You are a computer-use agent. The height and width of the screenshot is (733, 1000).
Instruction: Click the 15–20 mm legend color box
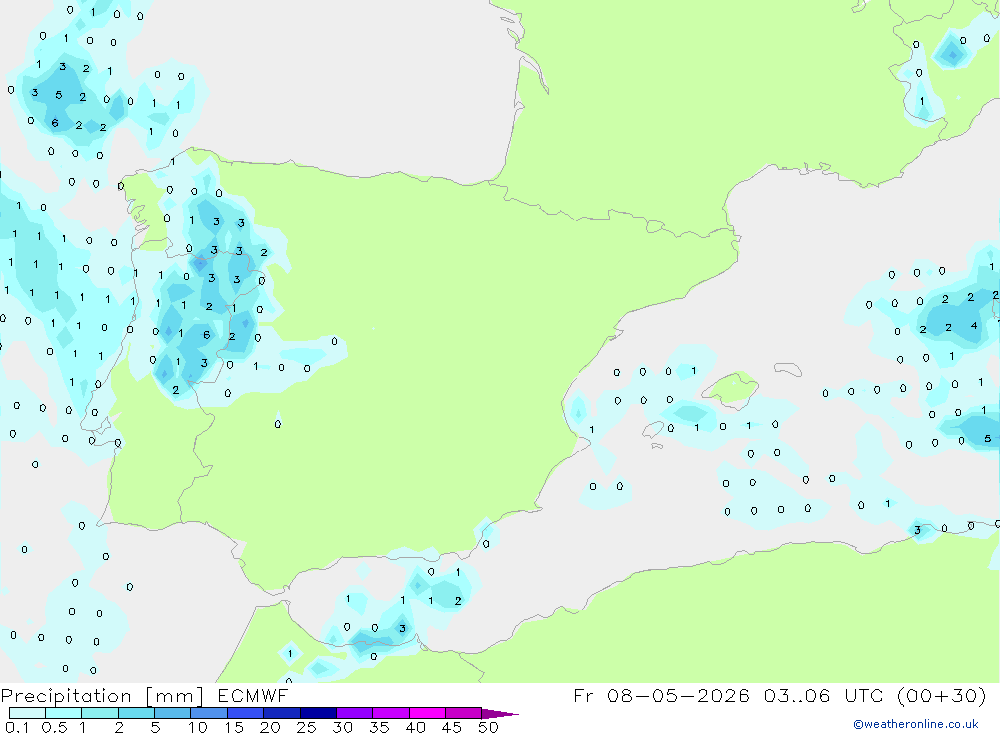[246, 713]
